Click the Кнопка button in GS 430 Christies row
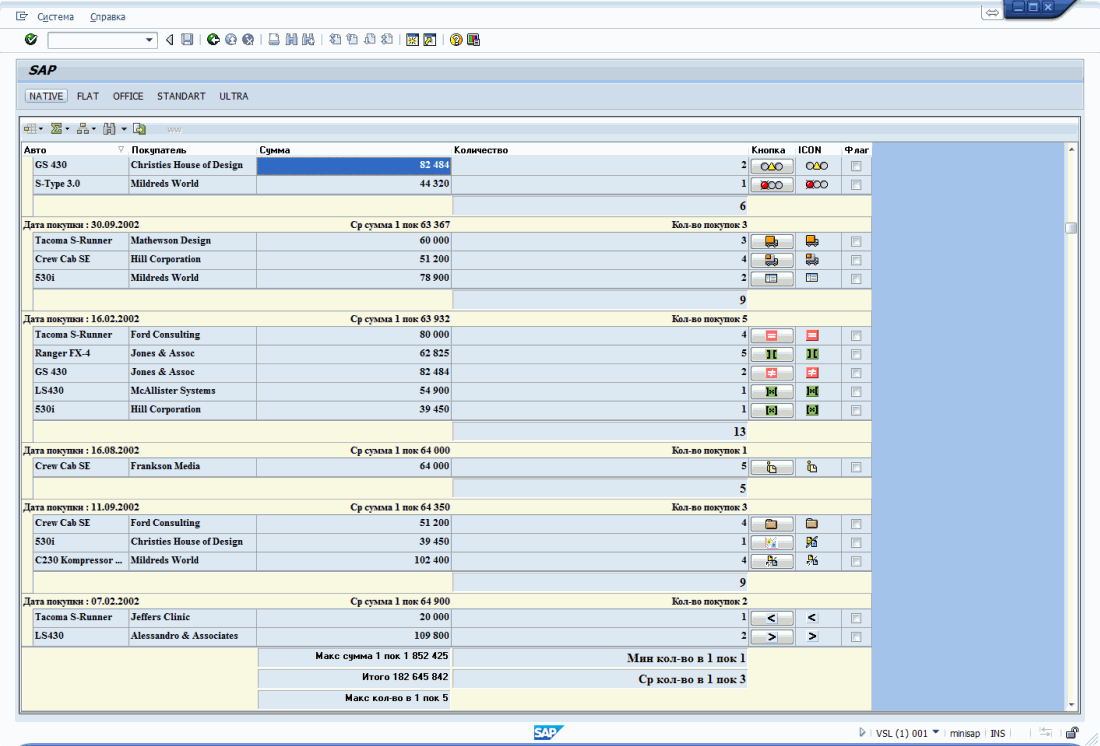This screenshot has width=1100, height=746. pos(772,166)
